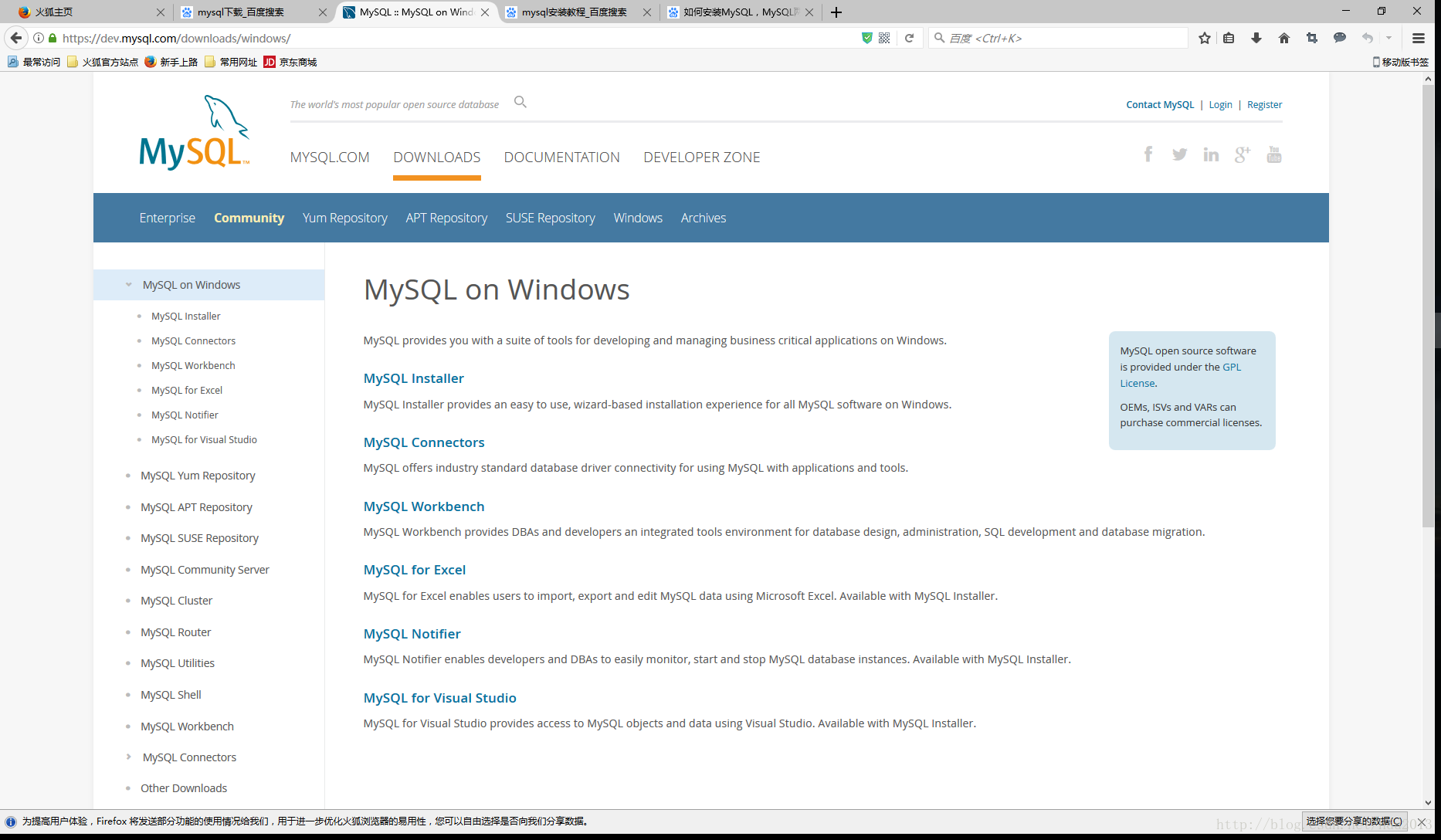
Task: Click the MySQL for Excel heading link
Action: pyautogui.click(x=414, y=570)
